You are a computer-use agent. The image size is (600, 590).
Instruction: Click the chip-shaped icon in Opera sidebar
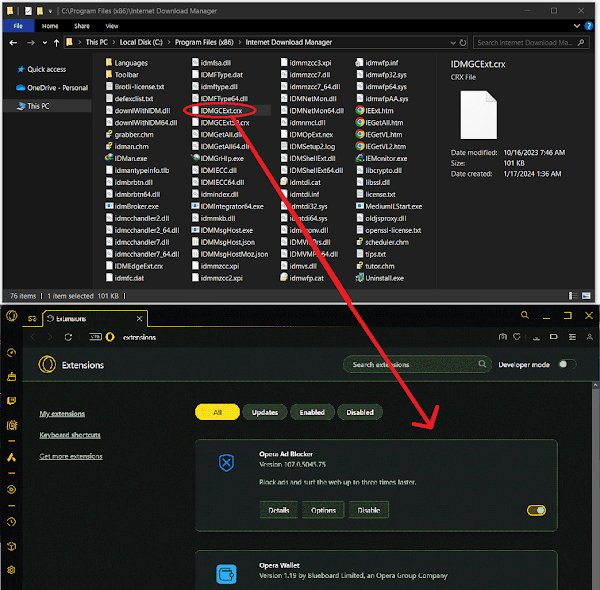[x=11, y=425]
